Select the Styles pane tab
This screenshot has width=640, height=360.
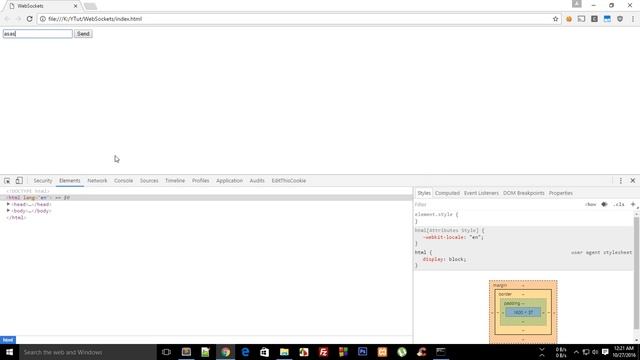[x=424, y=193]
